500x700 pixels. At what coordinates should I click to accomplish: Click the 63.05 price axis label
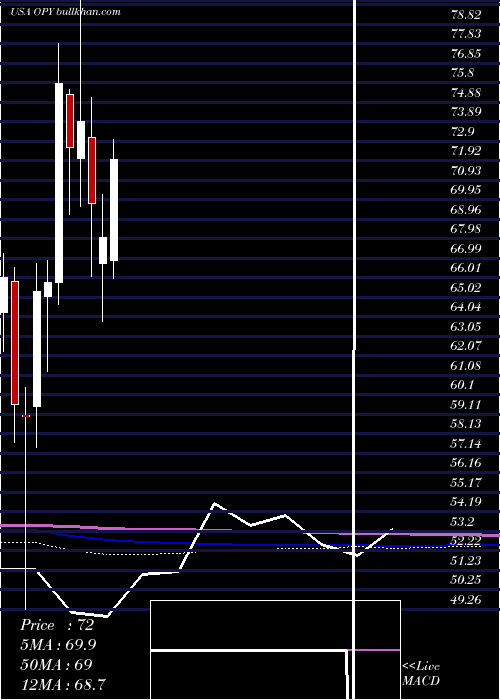coord(466,326)
